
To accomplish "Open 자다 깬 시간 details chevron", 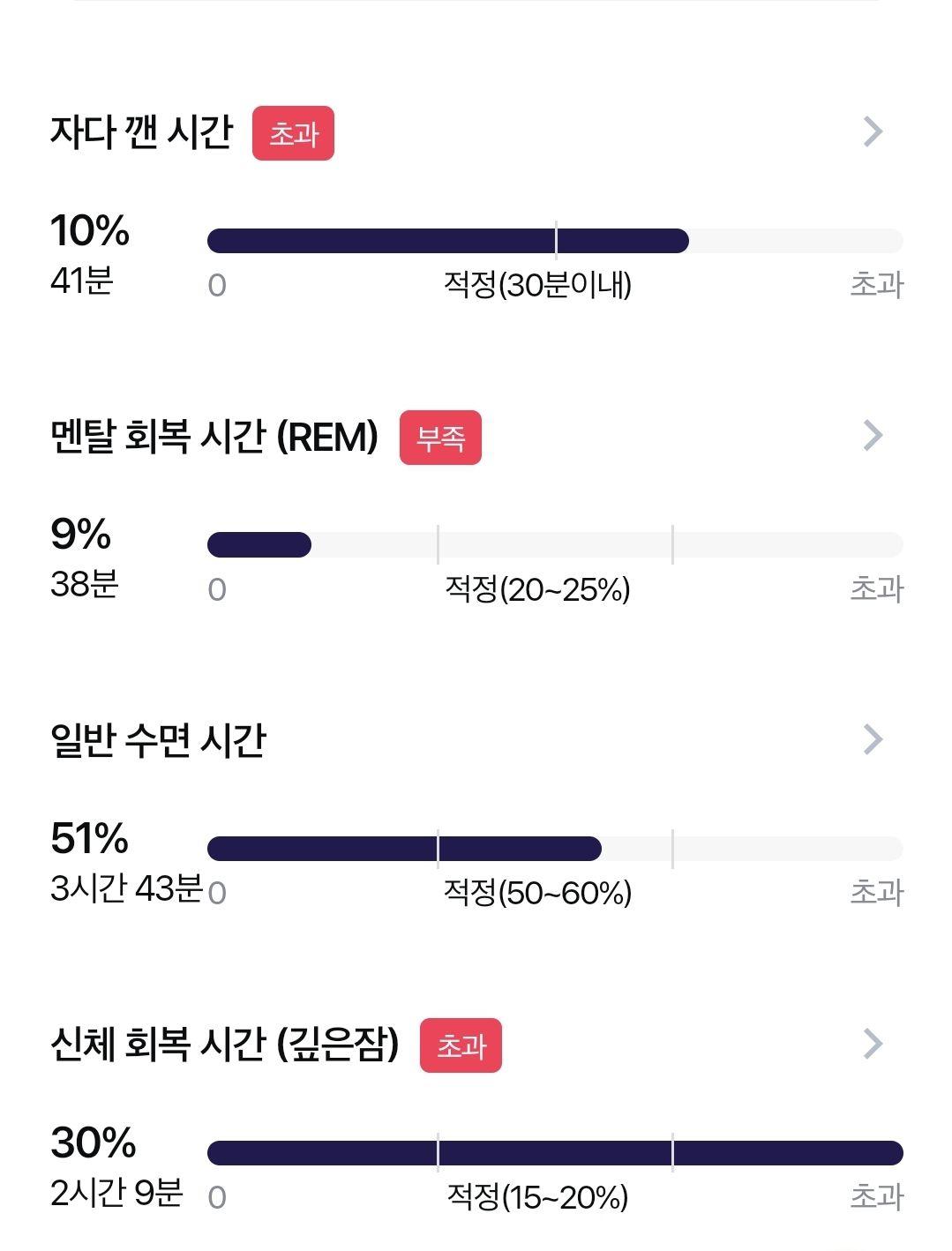I will point(873,131).
